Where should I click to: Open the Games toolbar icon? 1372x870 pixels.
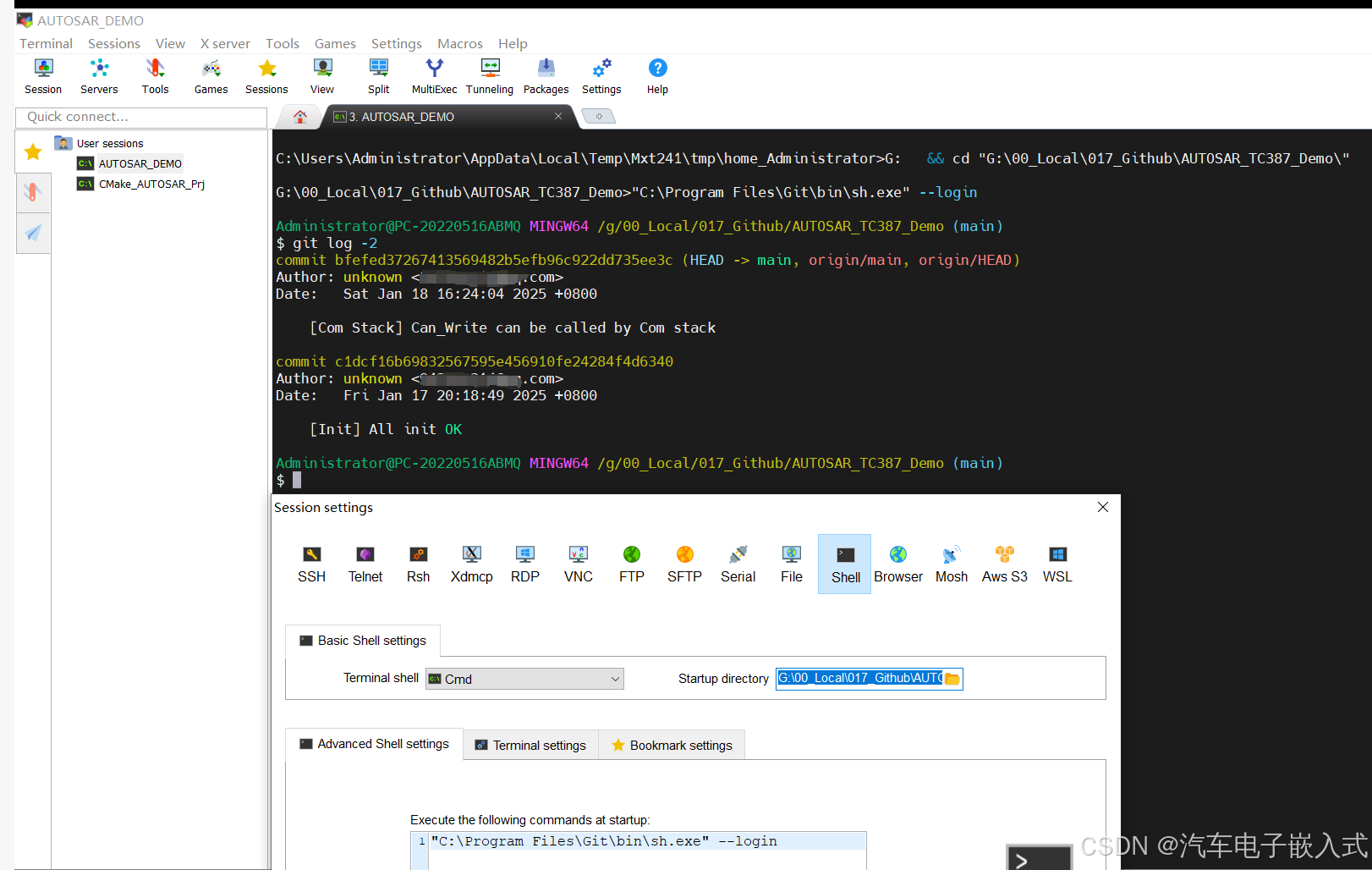211,76
